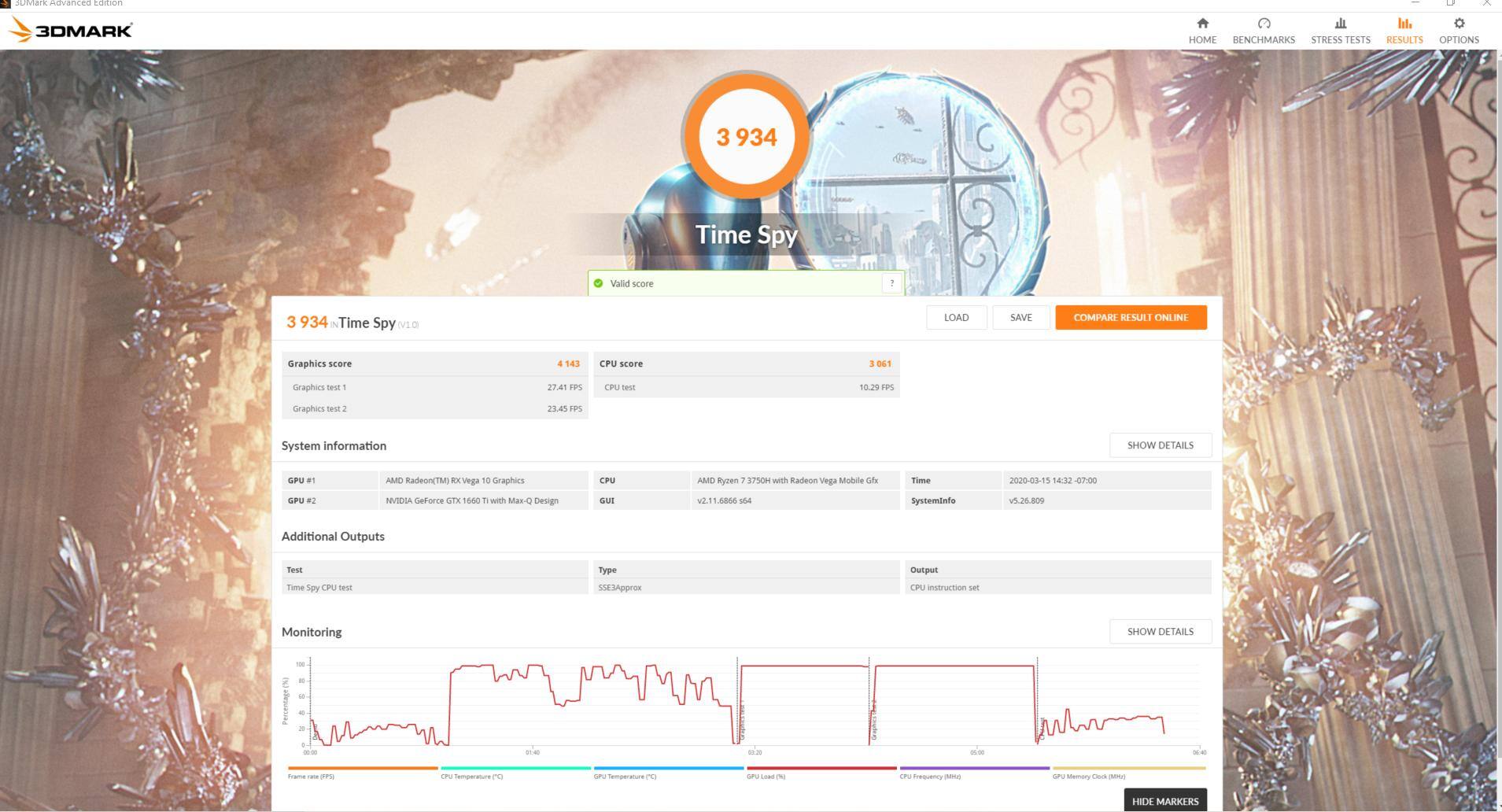
Task: Open the Options gear icon
Action: coord(1459,24)
